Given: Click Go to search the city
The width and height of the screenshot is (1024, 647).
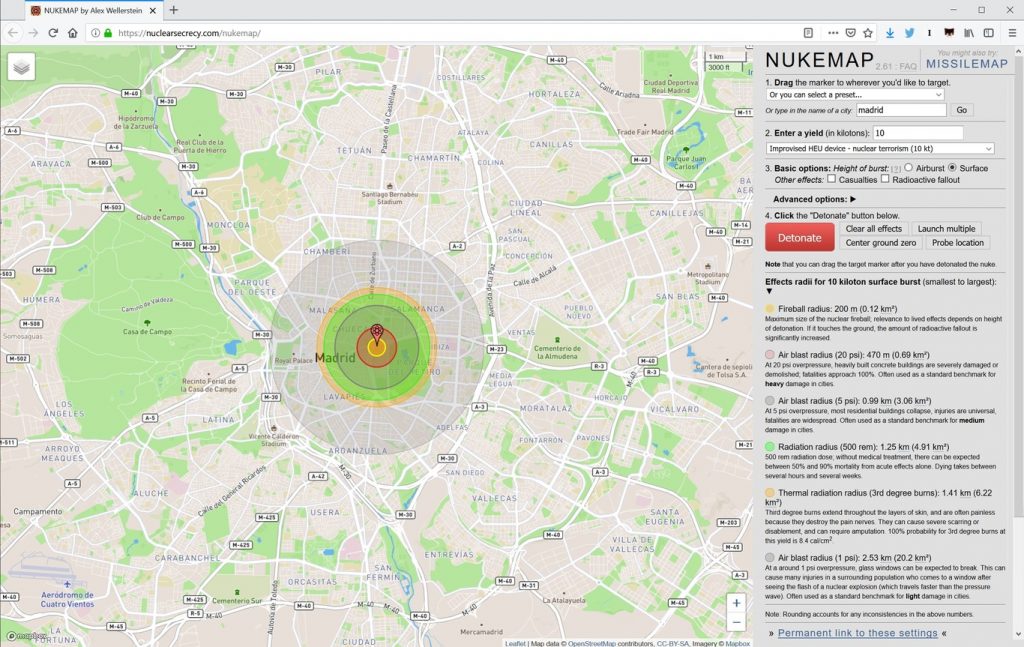Looking at the screenshot, I should click(961, 110).
